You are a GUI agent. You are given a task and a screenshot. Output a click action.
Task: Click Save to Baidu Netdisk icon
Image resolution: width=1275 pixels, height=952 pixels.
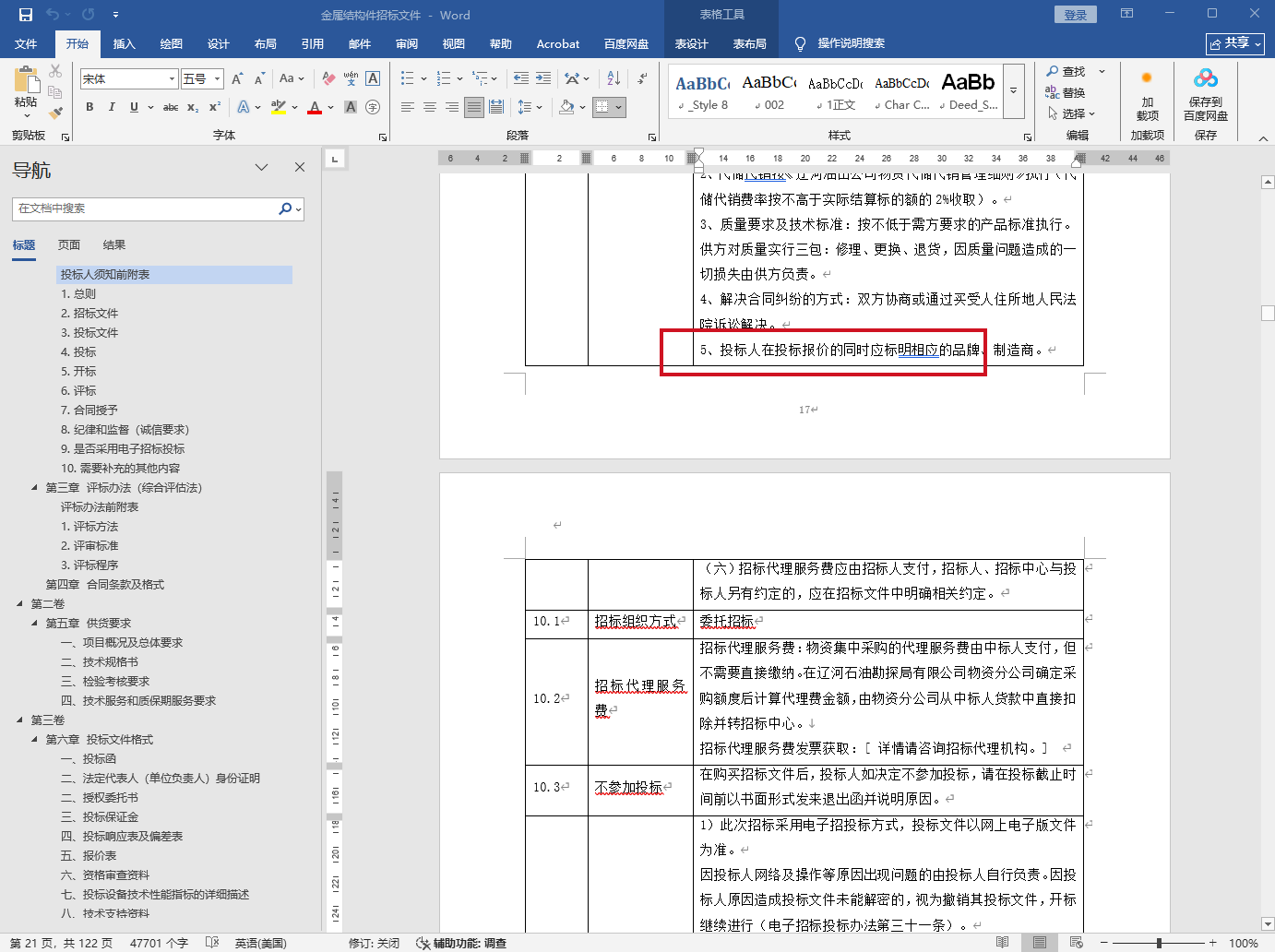click(1205, 95)
